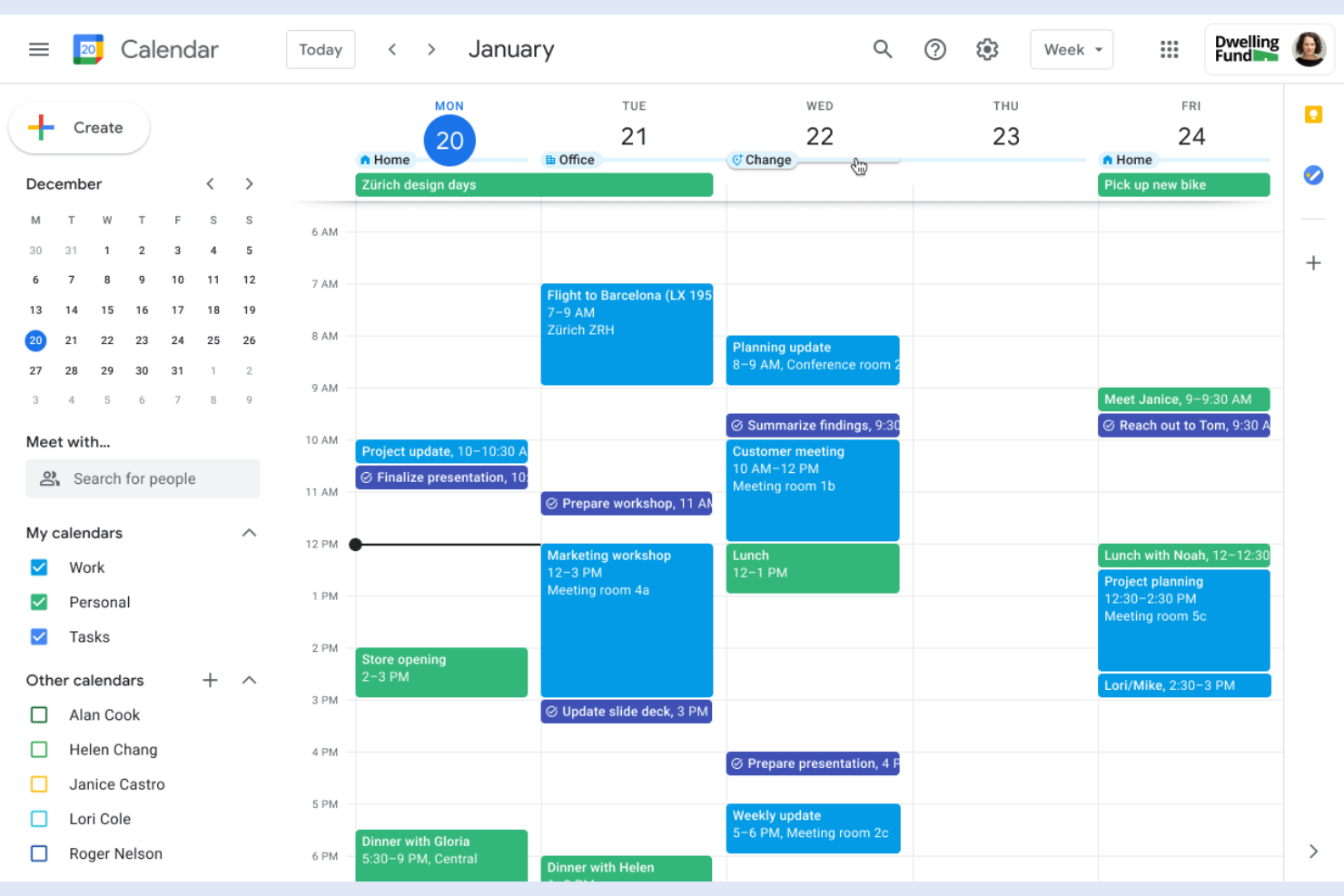Open the Week view dropdown
The width and height of the screenshot is (1344, 896).
(x=1072, y=49)
